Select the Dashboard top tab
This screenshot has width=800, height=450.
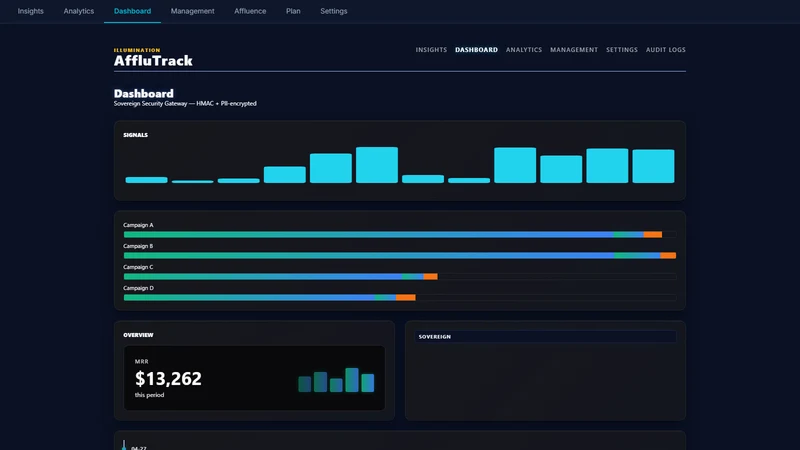click(x=132, y=11)
